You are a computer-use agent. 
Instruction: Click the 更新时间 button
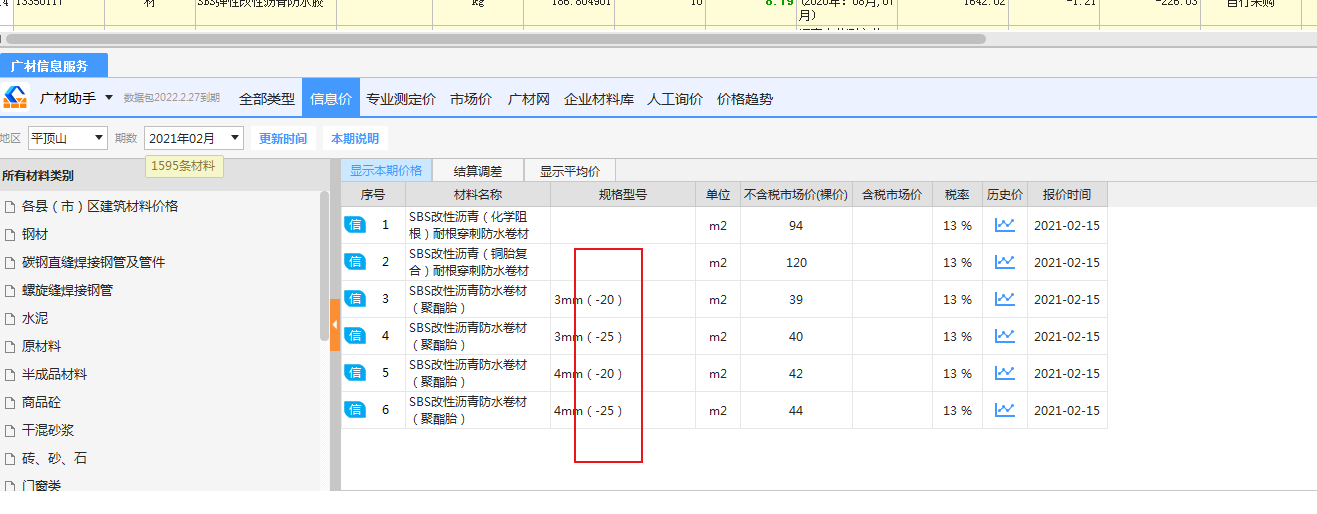(283, 138)
